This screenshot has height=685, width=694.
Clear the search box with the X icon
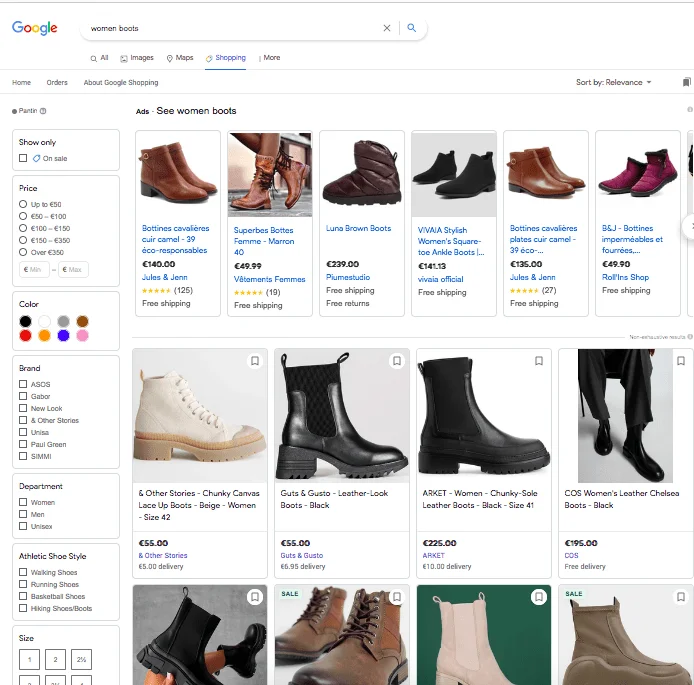pyautogui.click(x=387, y=28)
